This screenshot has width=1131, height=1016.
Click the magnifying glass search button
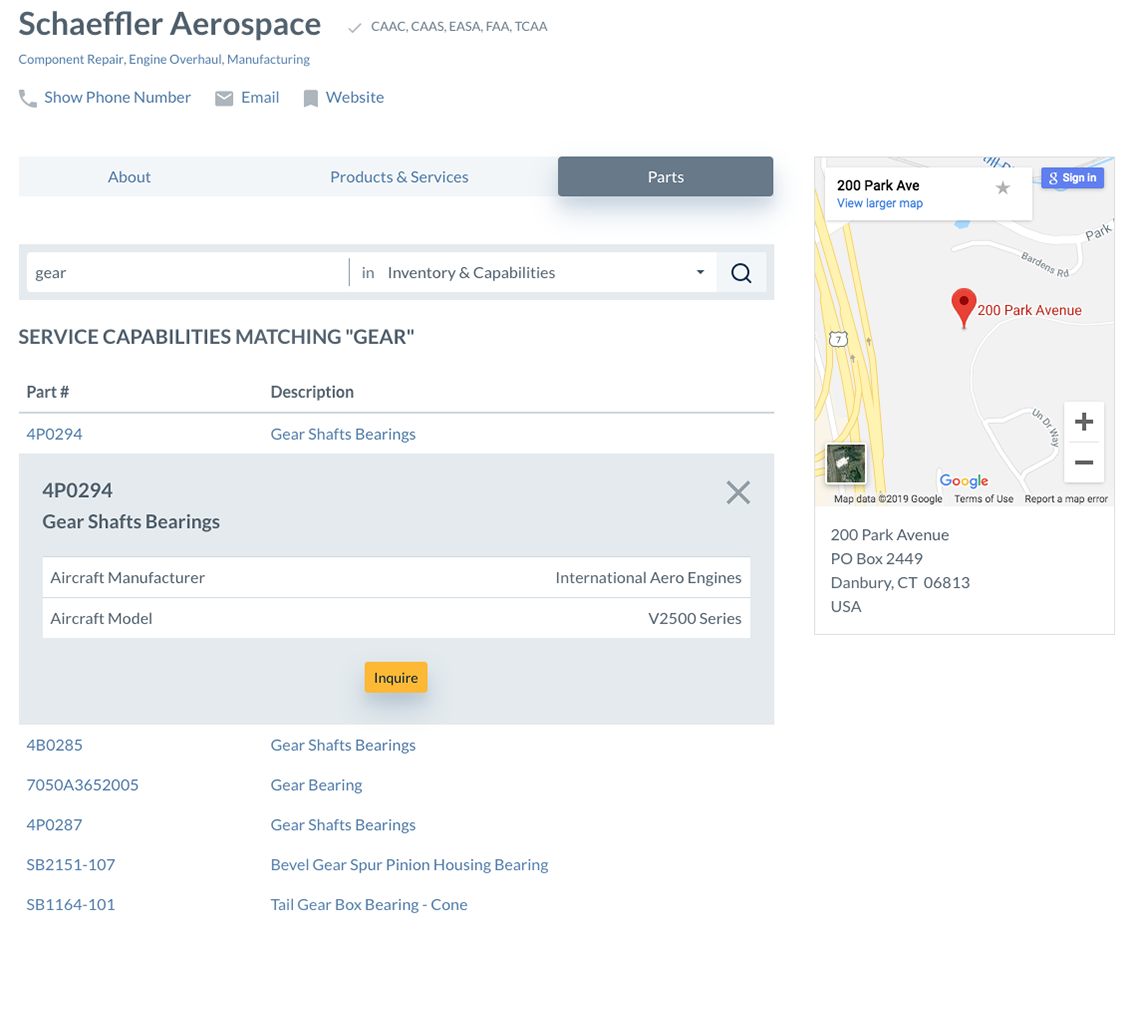741,273
